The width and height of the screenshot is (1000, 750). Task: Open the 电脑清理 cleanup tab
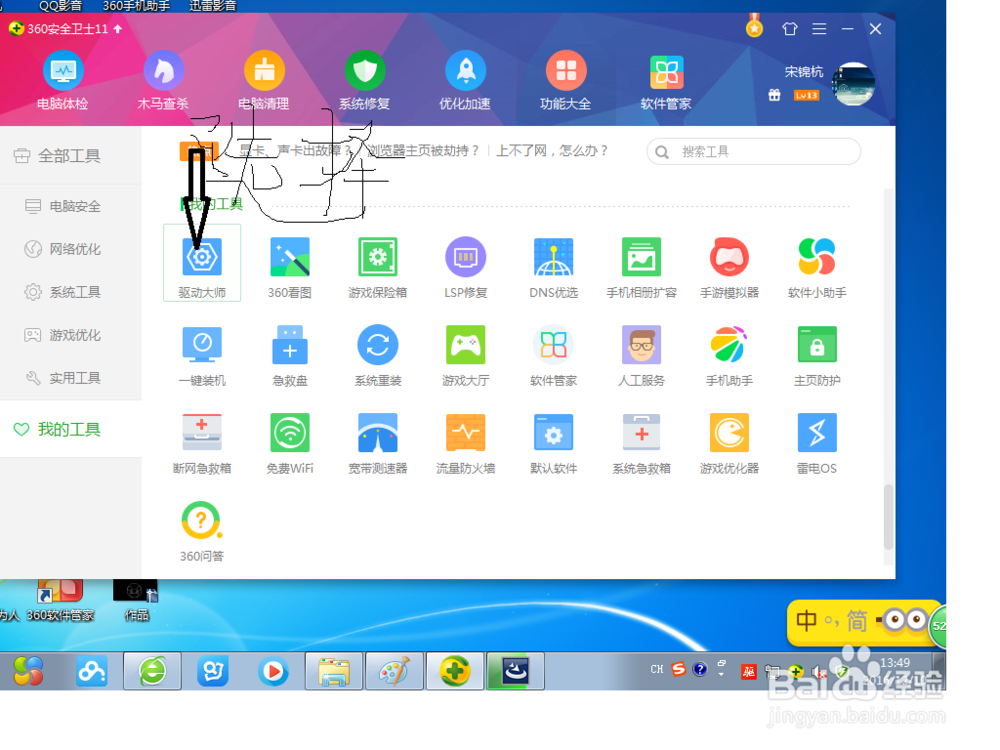(x=263, y=80)
